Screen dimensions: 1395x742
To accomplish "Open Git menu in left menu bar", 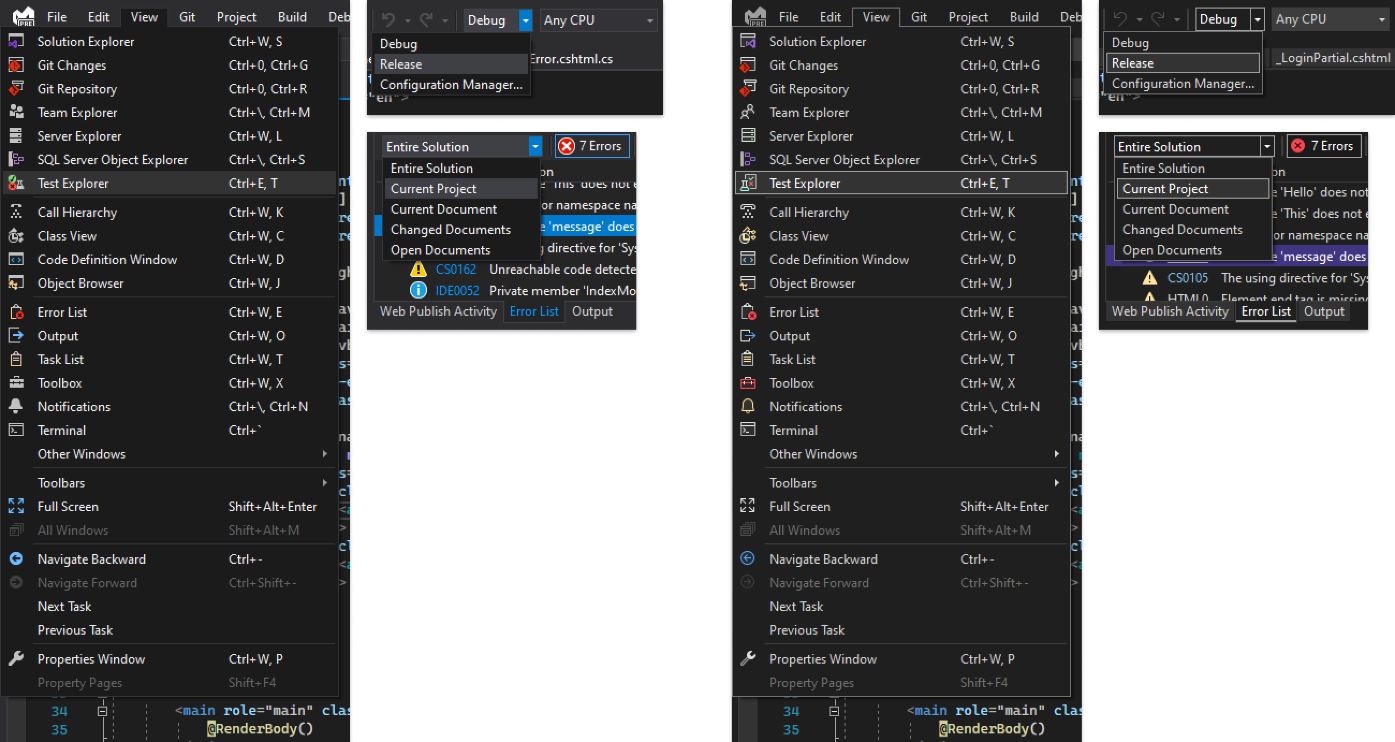I will tap(187, 17).
